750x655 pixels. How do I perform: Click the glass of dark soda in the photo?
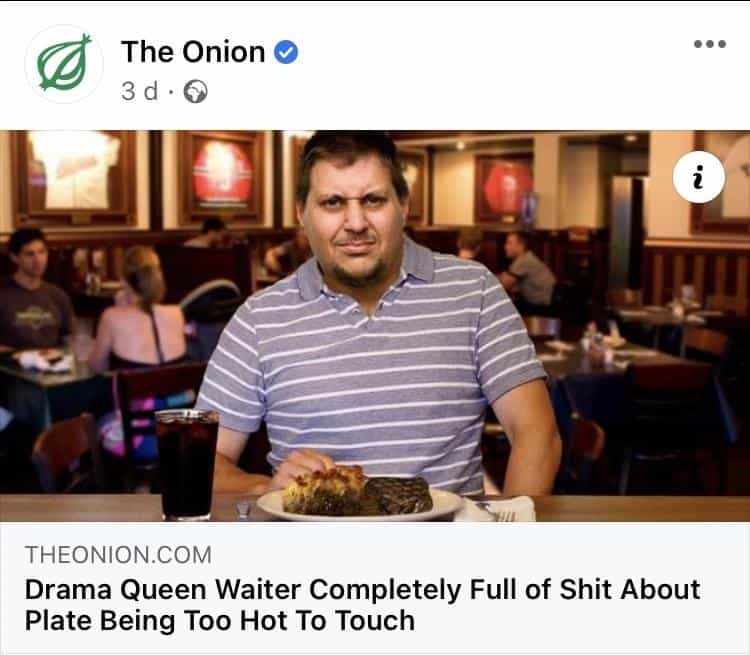pyautogui.click(x=187, y=465)
